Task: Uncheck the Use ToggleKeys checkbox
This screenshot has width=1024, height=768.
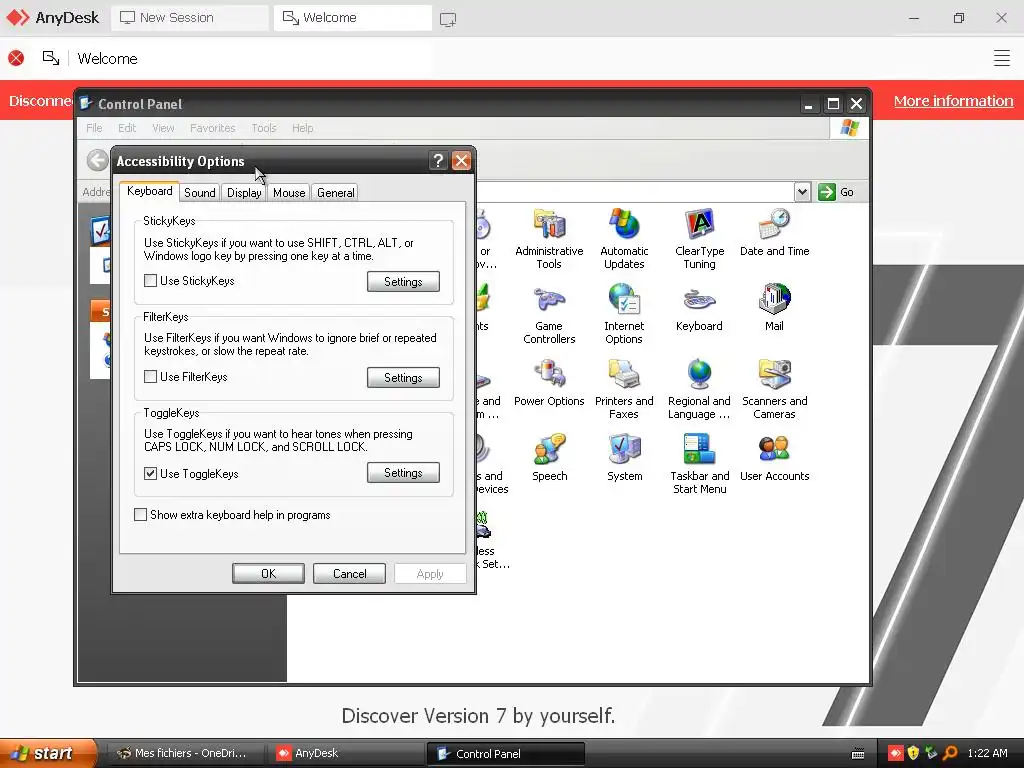Action: click(x=150, y=473)
